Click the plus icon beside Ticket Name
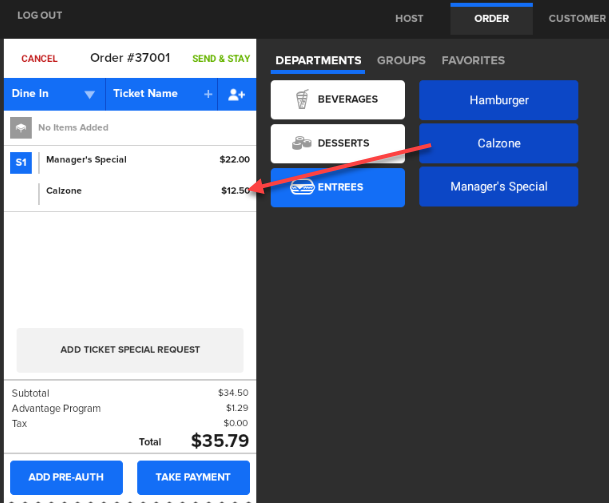The height and width of the screenshot is (503, 609). pos(208,94)
